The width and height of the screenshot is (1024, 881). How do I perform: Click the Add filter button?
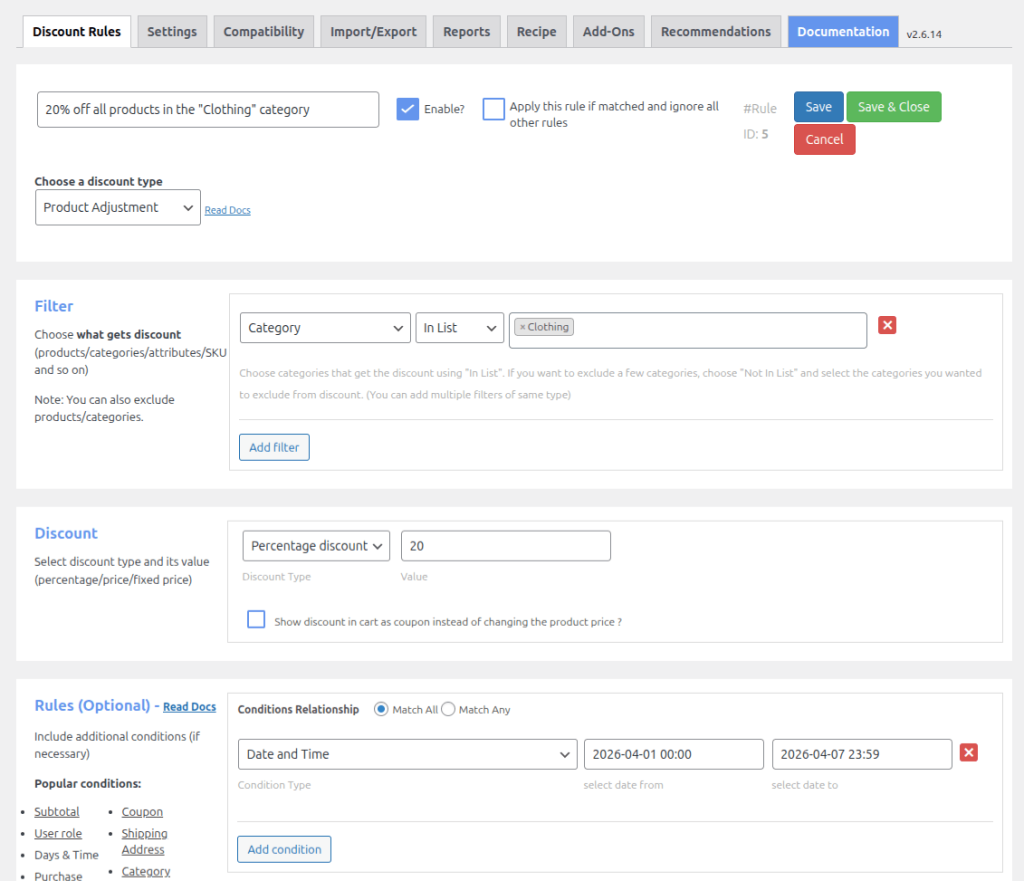pyautogui.click(x=273, y=447)
